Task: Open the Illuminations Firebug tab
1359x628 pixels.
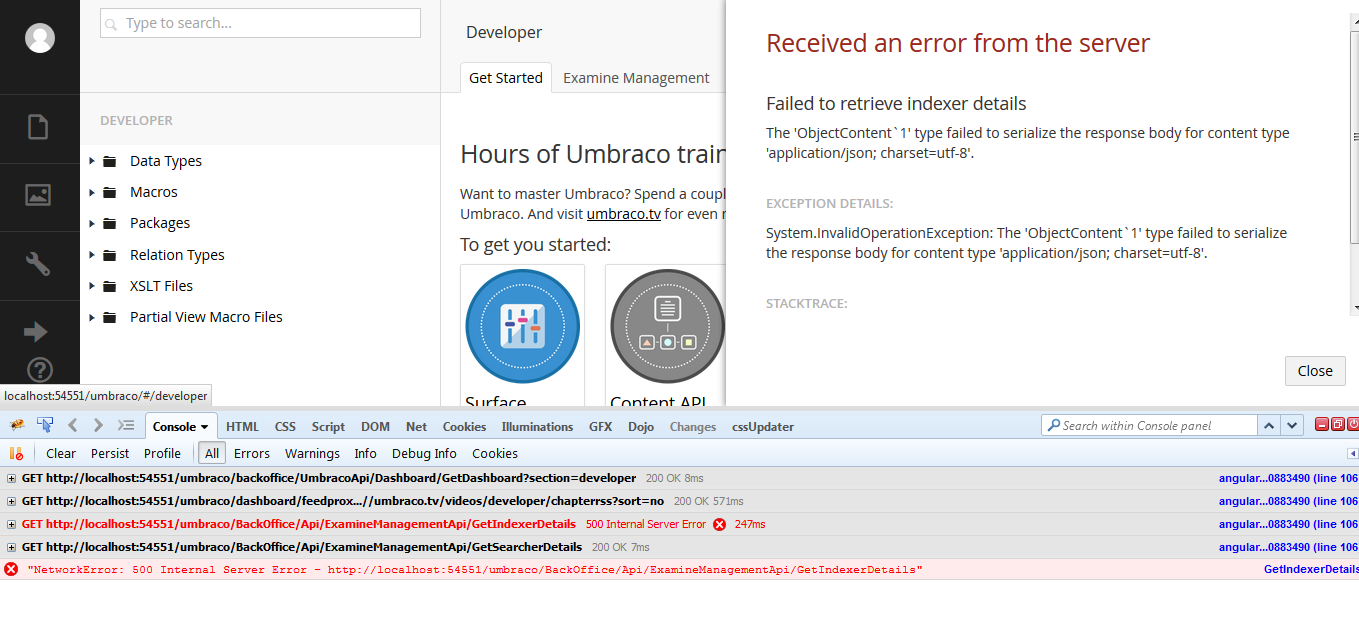Action: pyautogui.click(x=537, y=426)
